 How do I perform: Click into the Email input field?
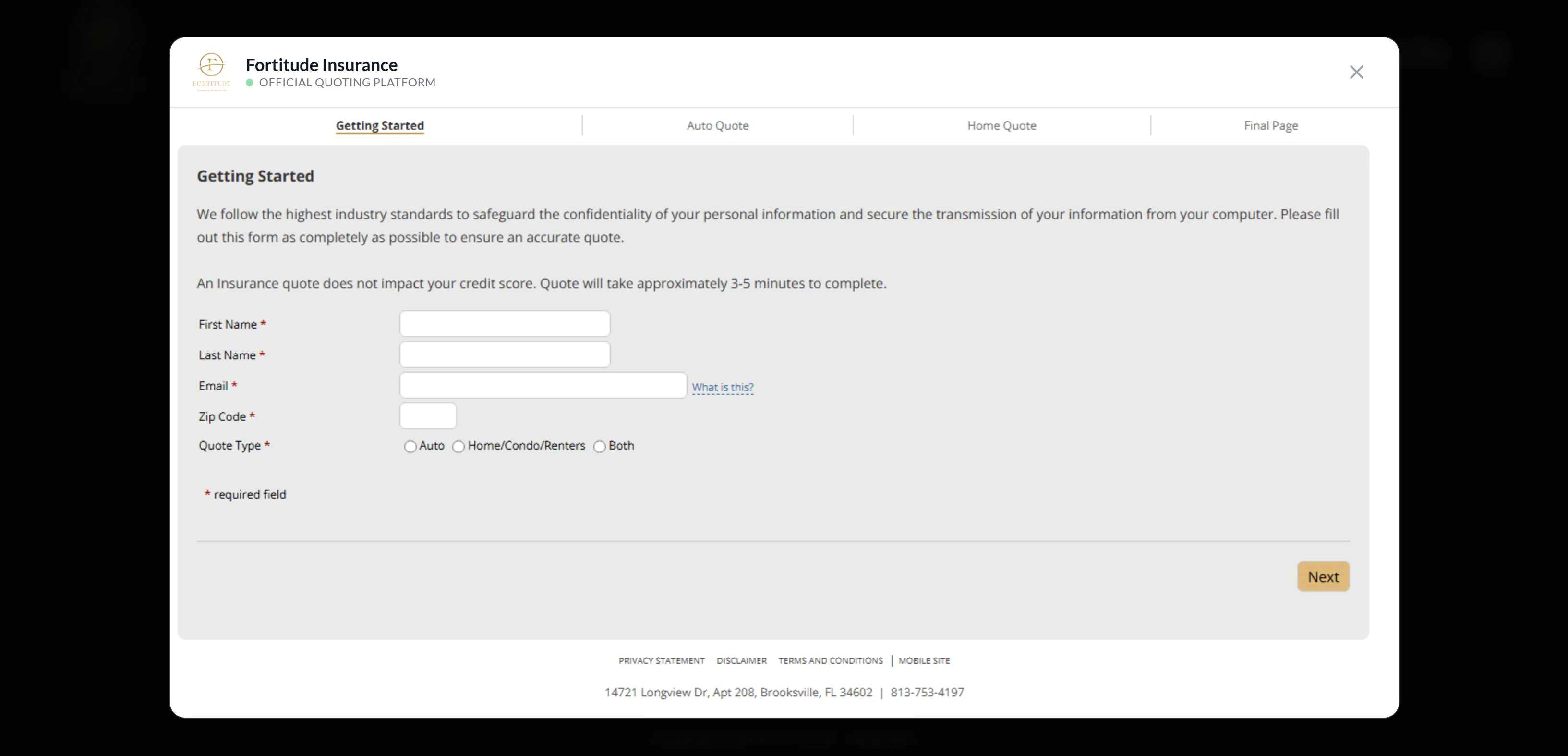pyautogui.click(x=543, y=386)
